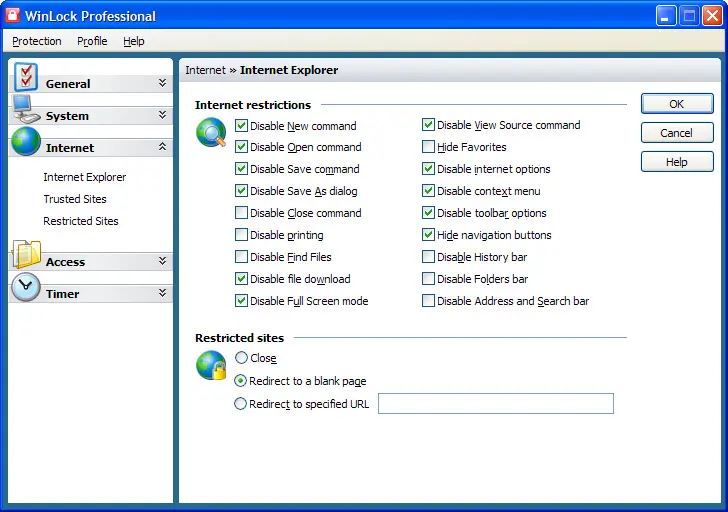Select Redirect to a blank page
This screenshot has height=512, width=728.
(240, 381)
